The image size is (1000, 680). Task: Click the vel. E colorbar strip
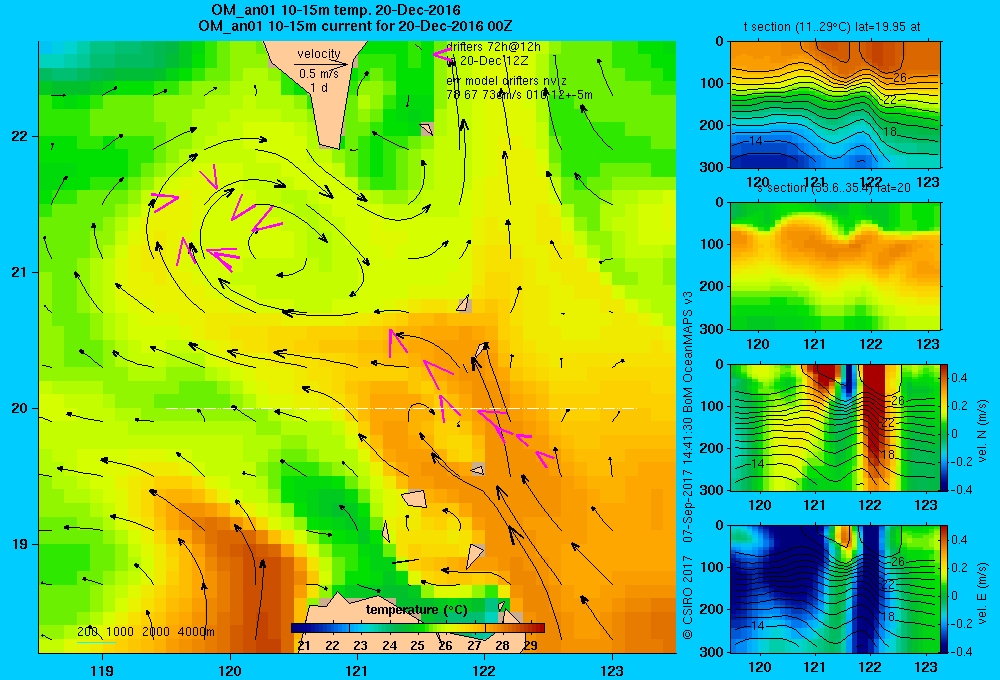click(x=945, y=589)
